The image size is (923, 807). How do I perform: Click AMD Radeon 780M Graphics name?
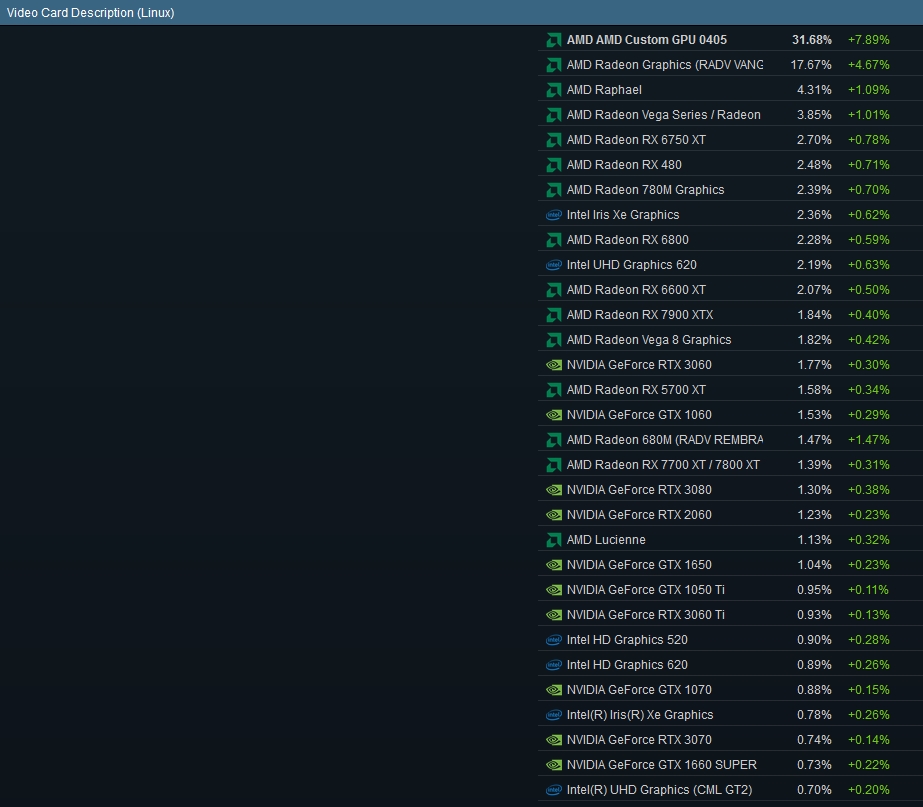pyautogui.click(x=645, y=190)
